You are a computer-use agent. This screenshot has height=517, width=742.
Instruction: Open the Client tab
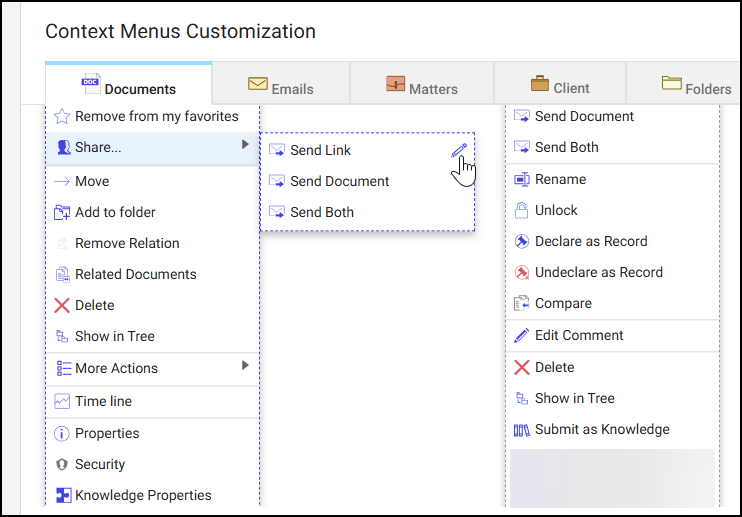point(560,84)
